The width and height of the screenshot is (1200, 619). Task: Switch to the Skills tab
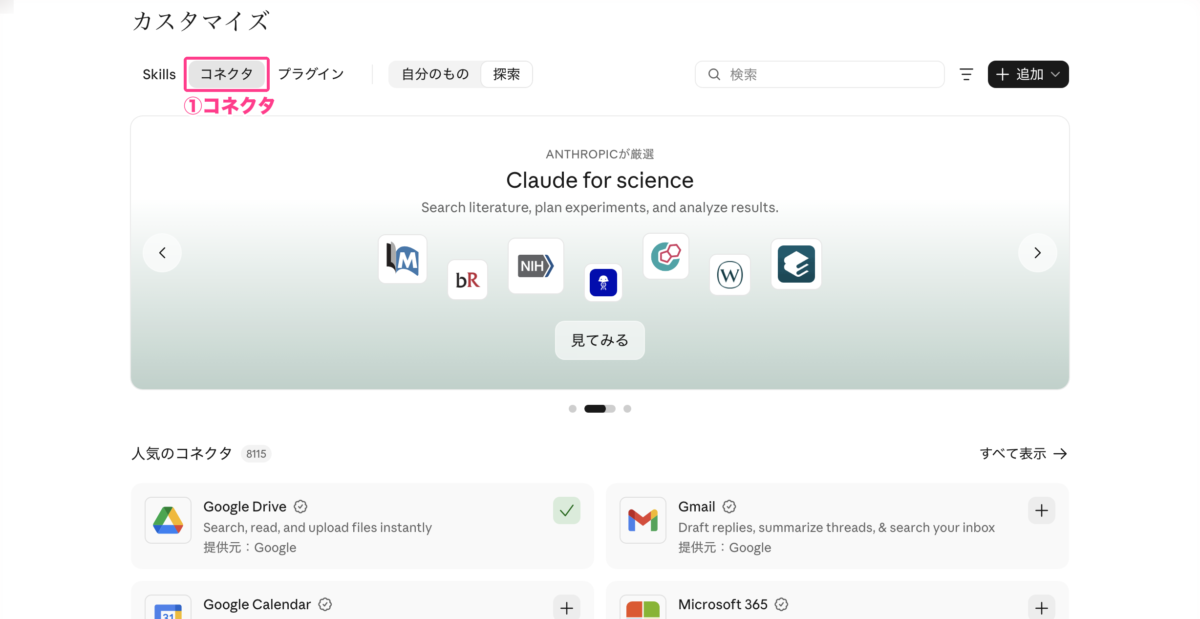point(159,74)
